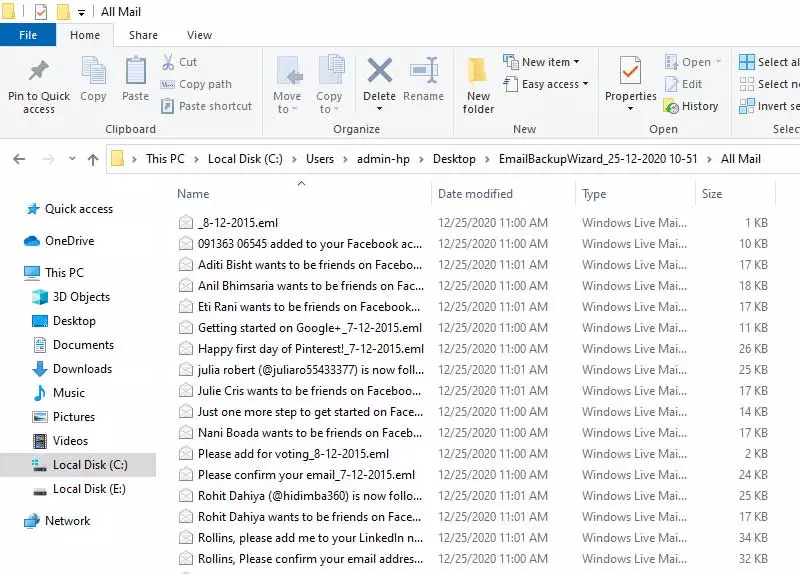
Task: Click the Cut scissors icon
Action: pos(168,62)
